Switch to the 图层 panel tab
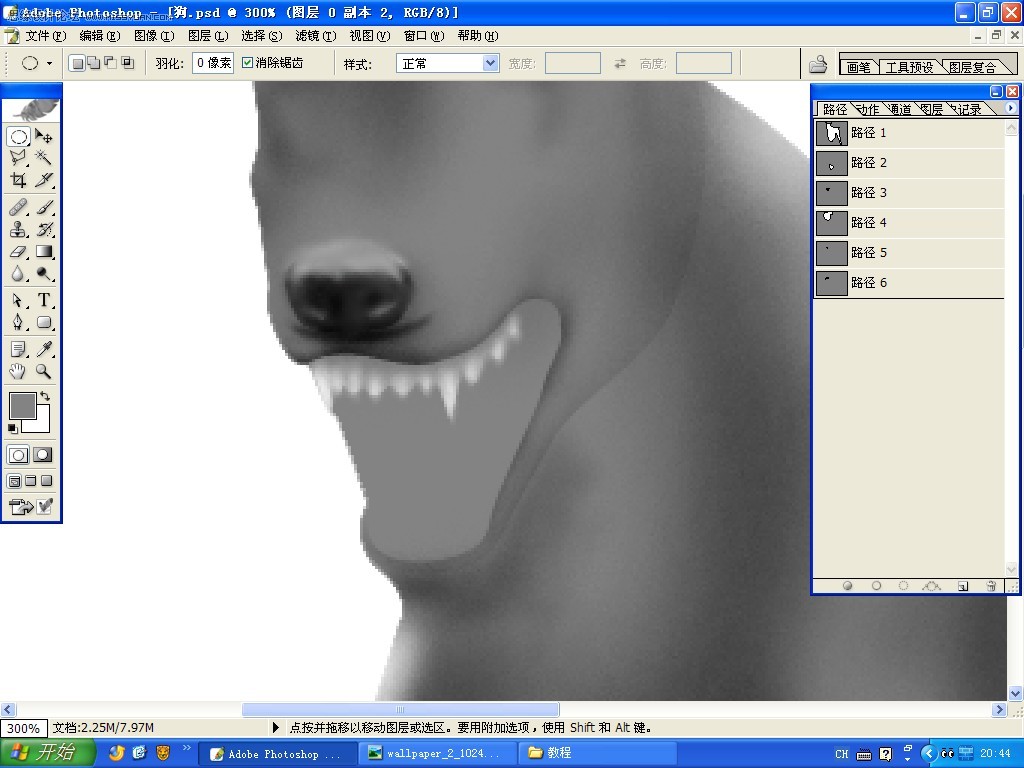The height and width of the screenshot is (768, 1024). [932, 109]
